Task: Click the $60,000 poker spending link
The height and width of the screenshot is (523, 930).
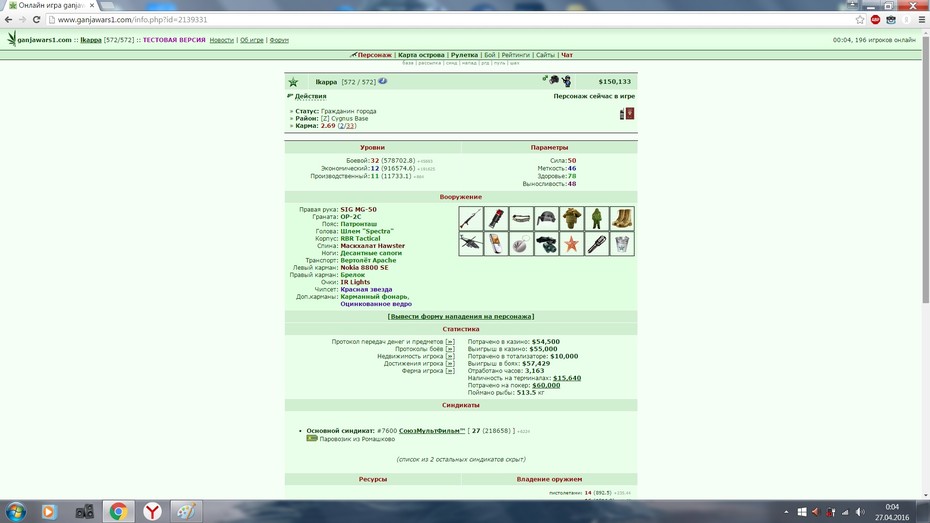Action: coord(546,385)
